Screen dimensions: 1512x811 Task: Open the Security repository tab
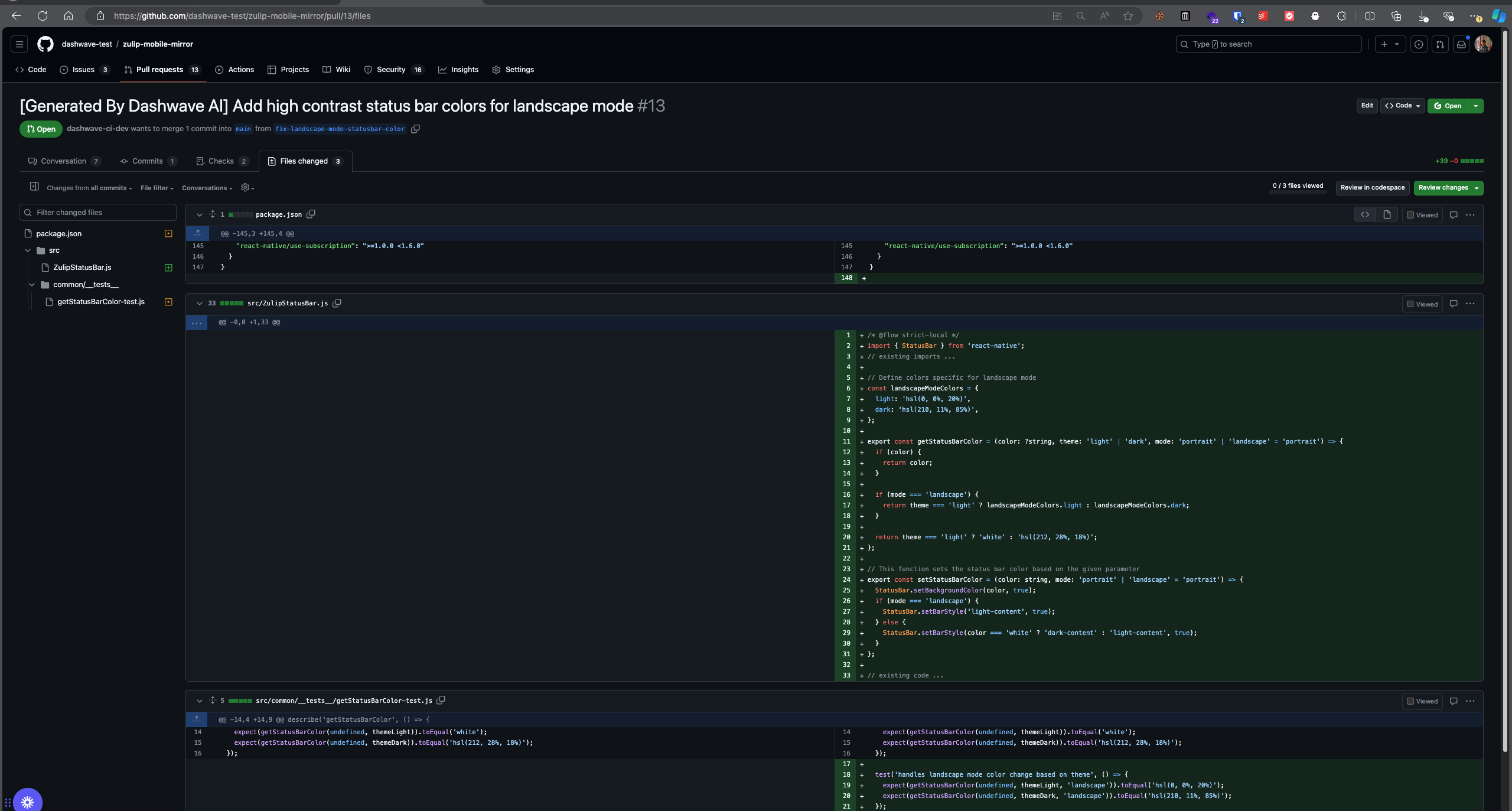click(394, 70)
